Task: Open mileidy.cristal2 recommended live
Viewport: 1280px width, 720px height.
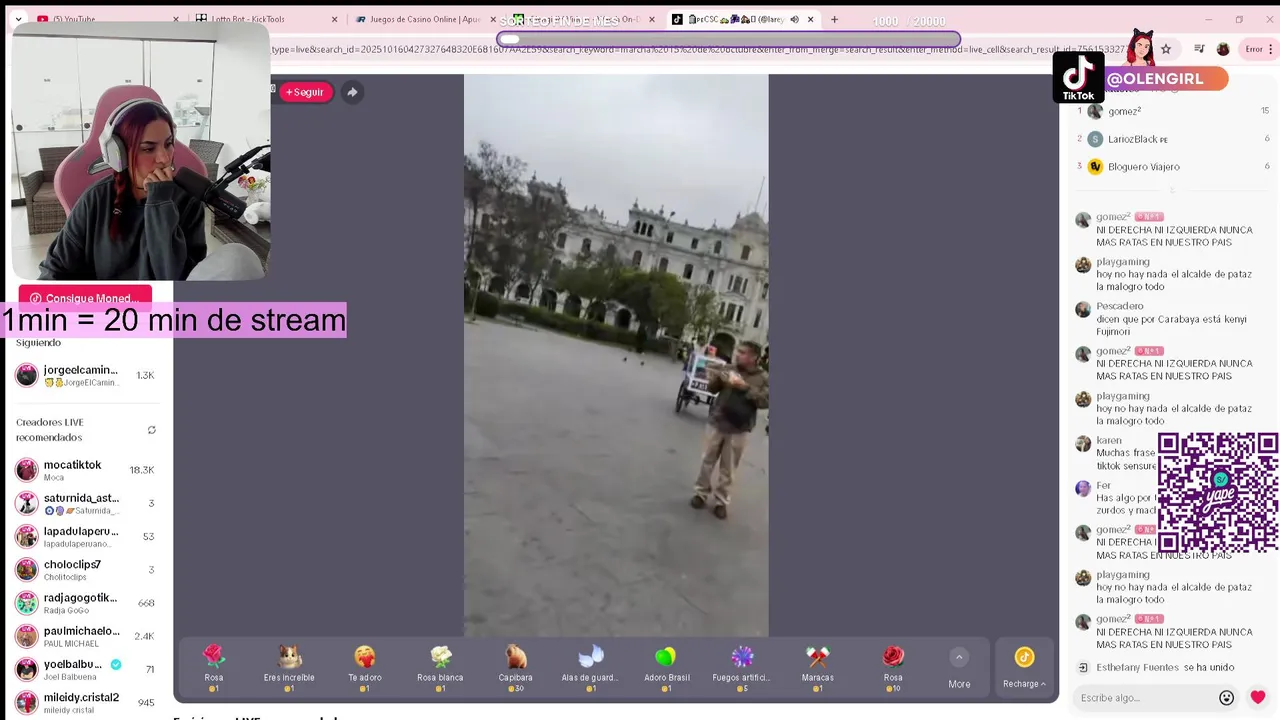Action: pyautogui.click(x=86, y=702)
